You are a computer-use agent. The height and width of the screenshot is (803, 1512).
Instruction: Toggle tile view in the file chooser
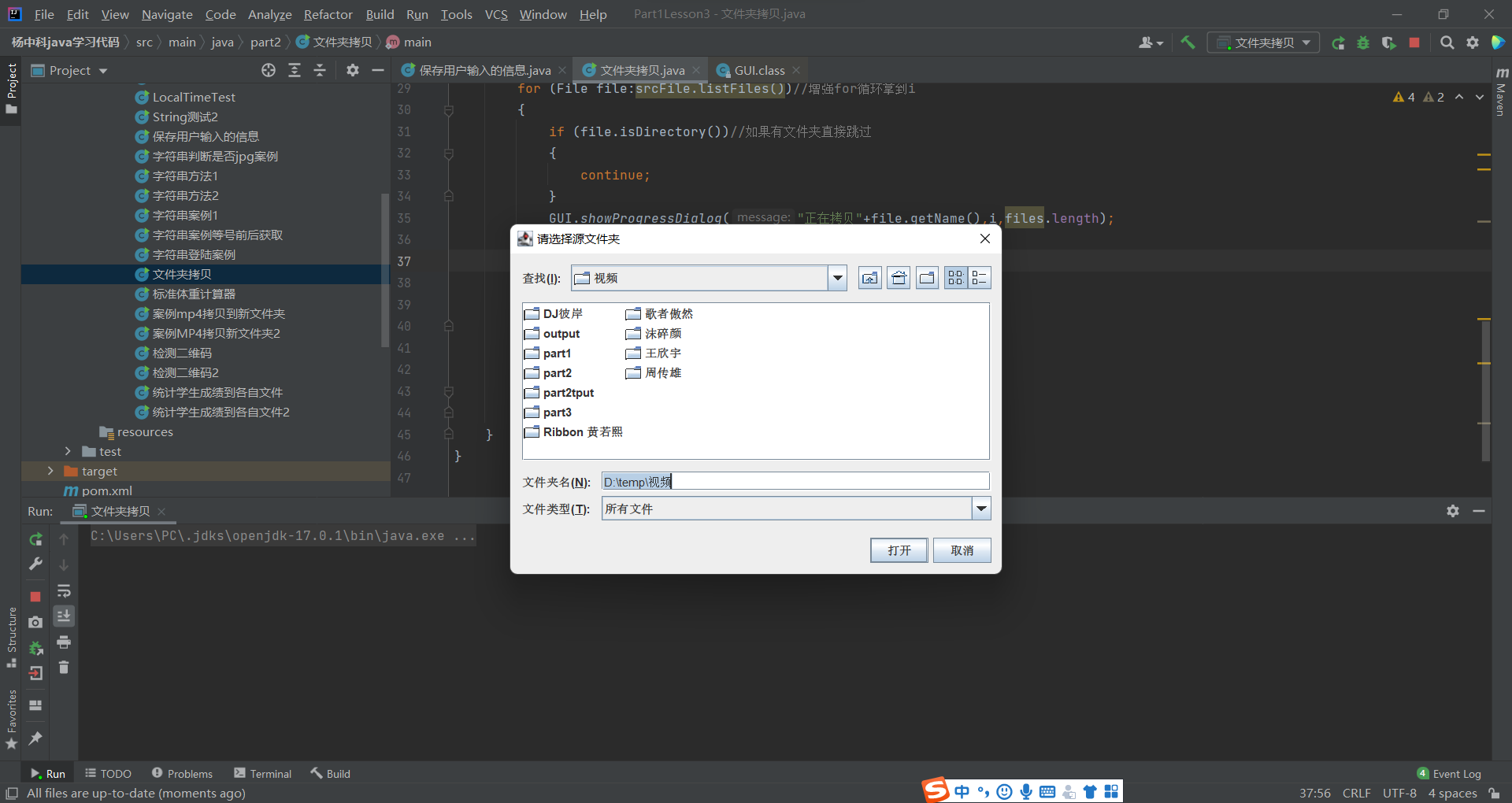point(955,277)
